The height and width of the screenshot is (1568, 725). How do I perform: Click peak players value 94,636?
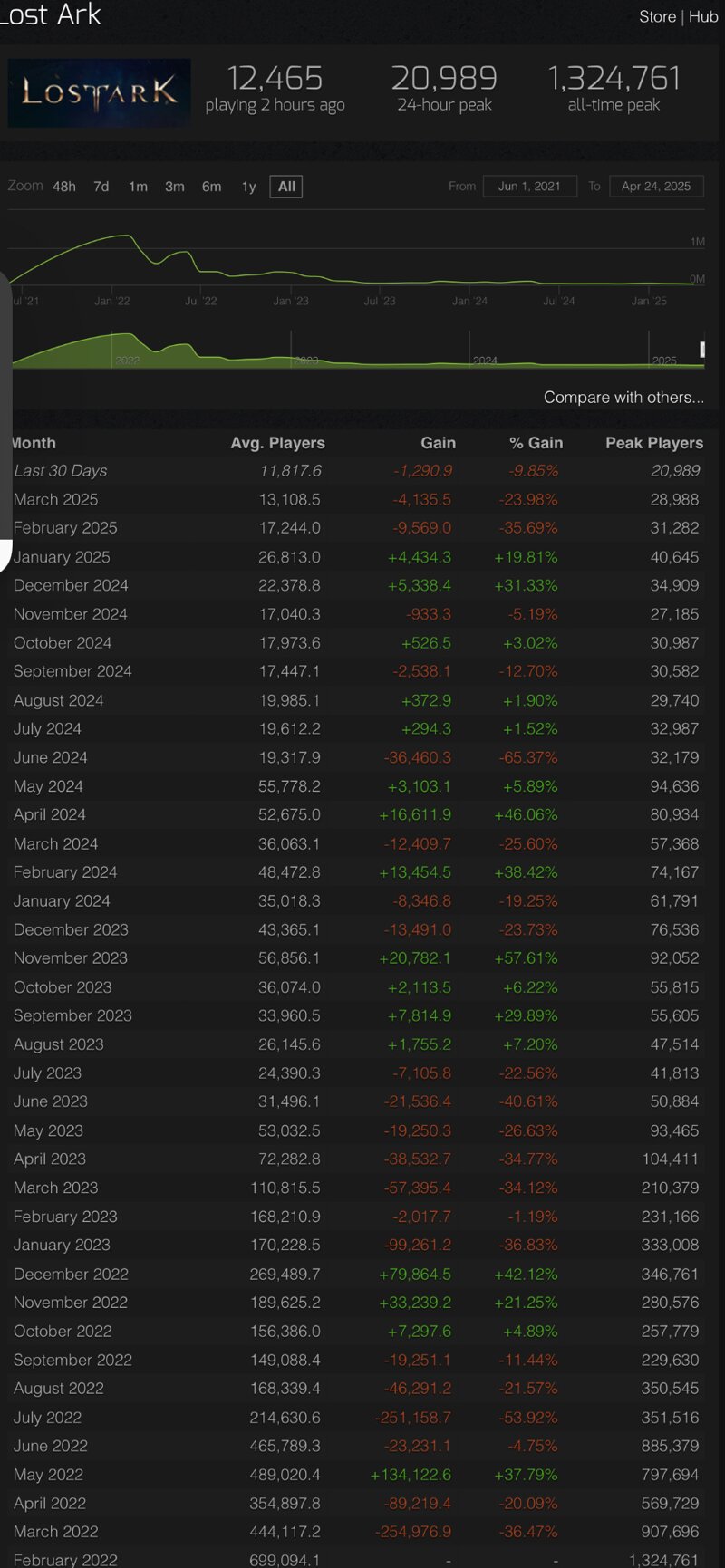click(x=674, y=786)
